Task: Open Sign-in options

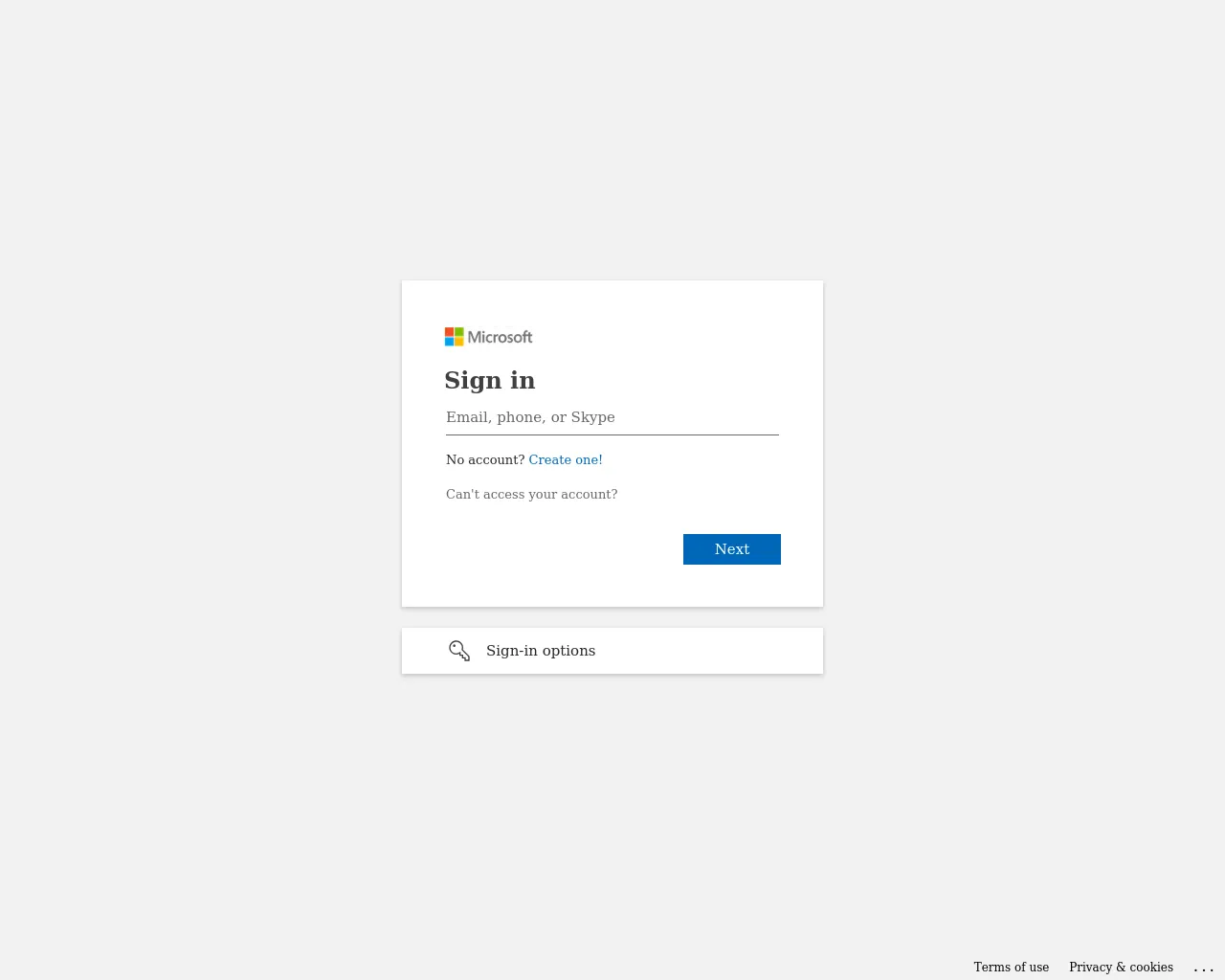Action: tap(612, 651)
